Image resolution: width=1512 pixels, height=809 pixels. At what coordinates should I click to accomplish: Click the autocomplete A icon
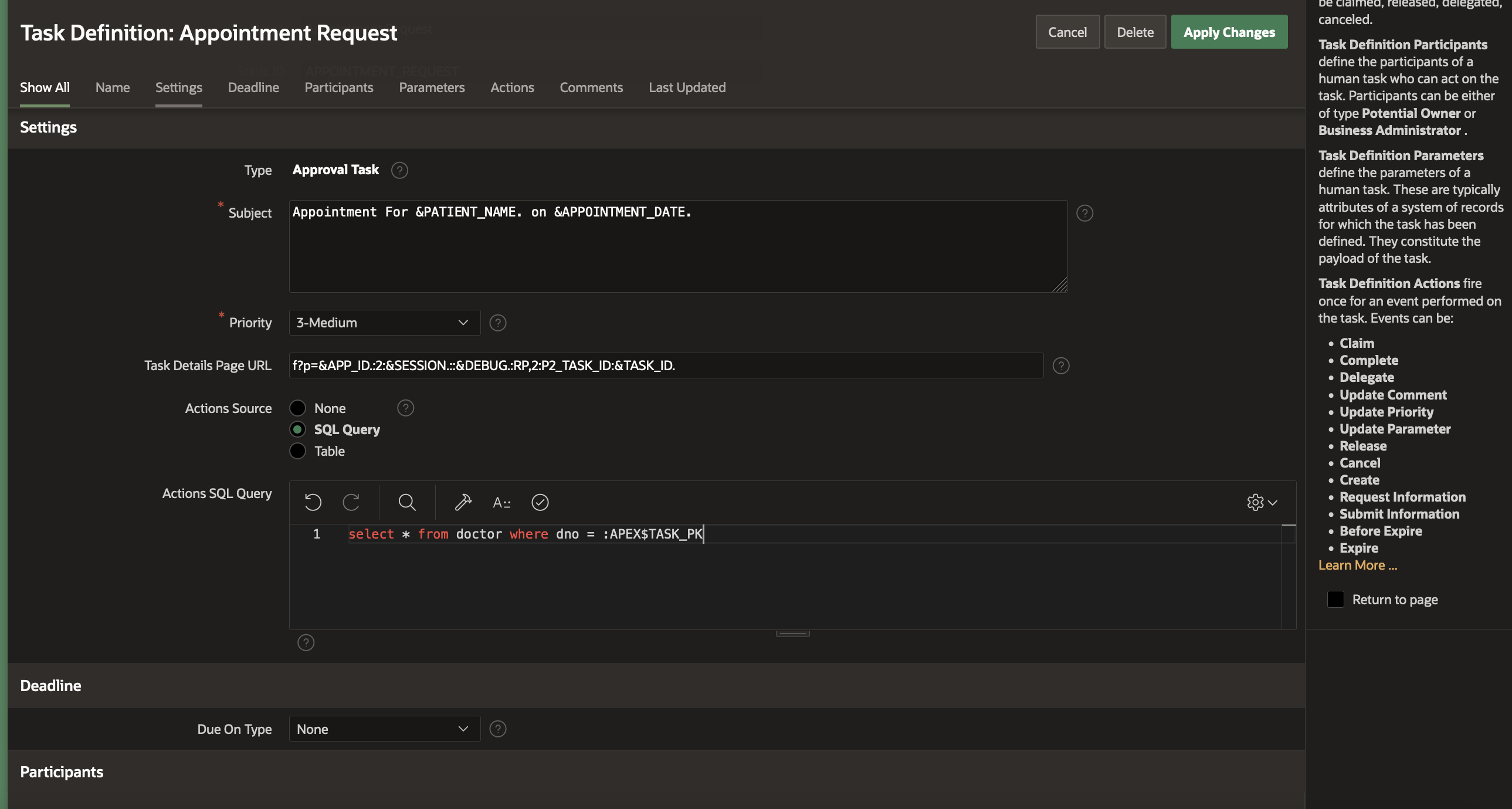tap(501, 503)
